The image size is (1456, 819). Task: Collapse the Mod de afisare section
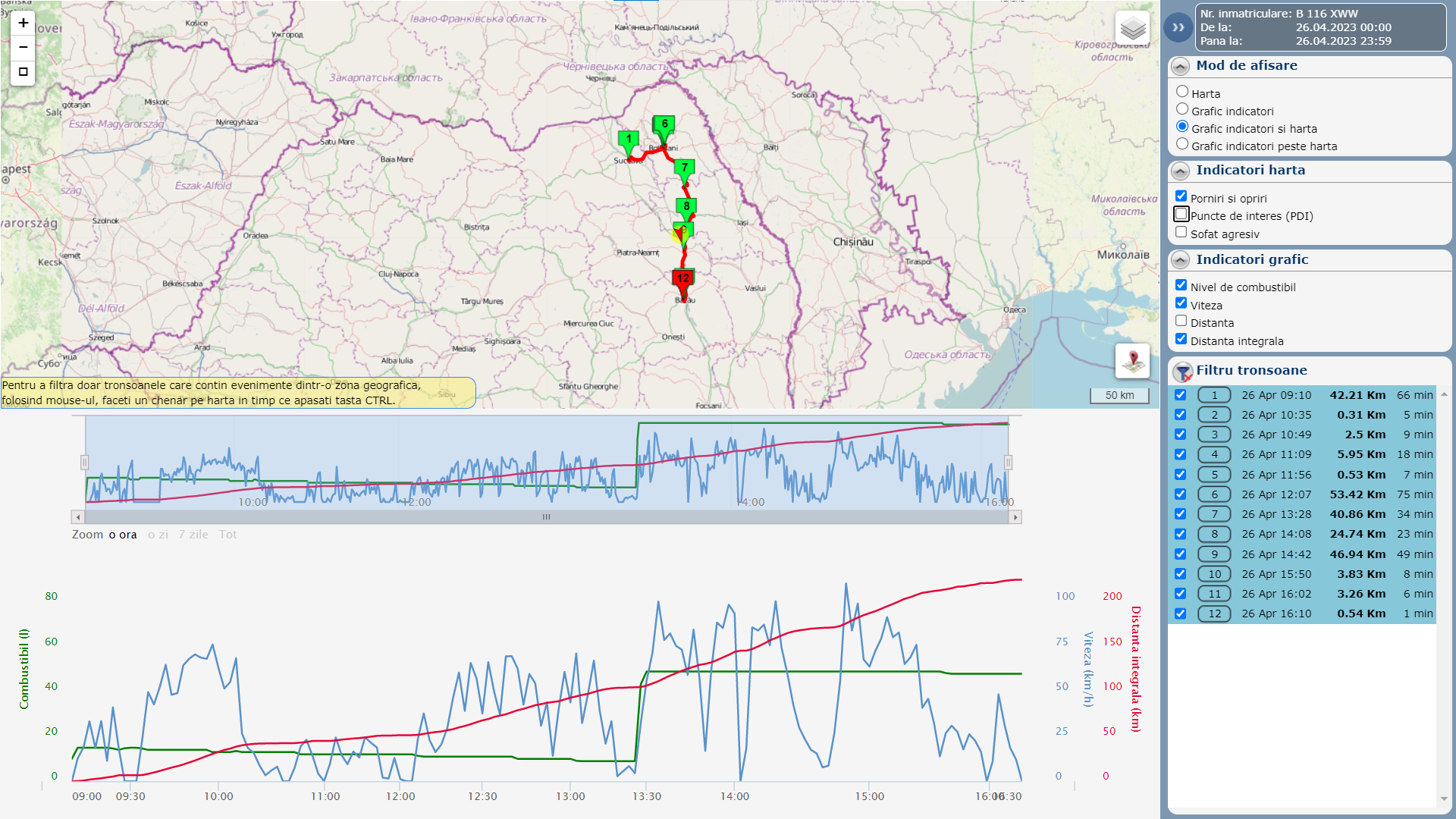pyautogui.click(x=1180, y=67)
